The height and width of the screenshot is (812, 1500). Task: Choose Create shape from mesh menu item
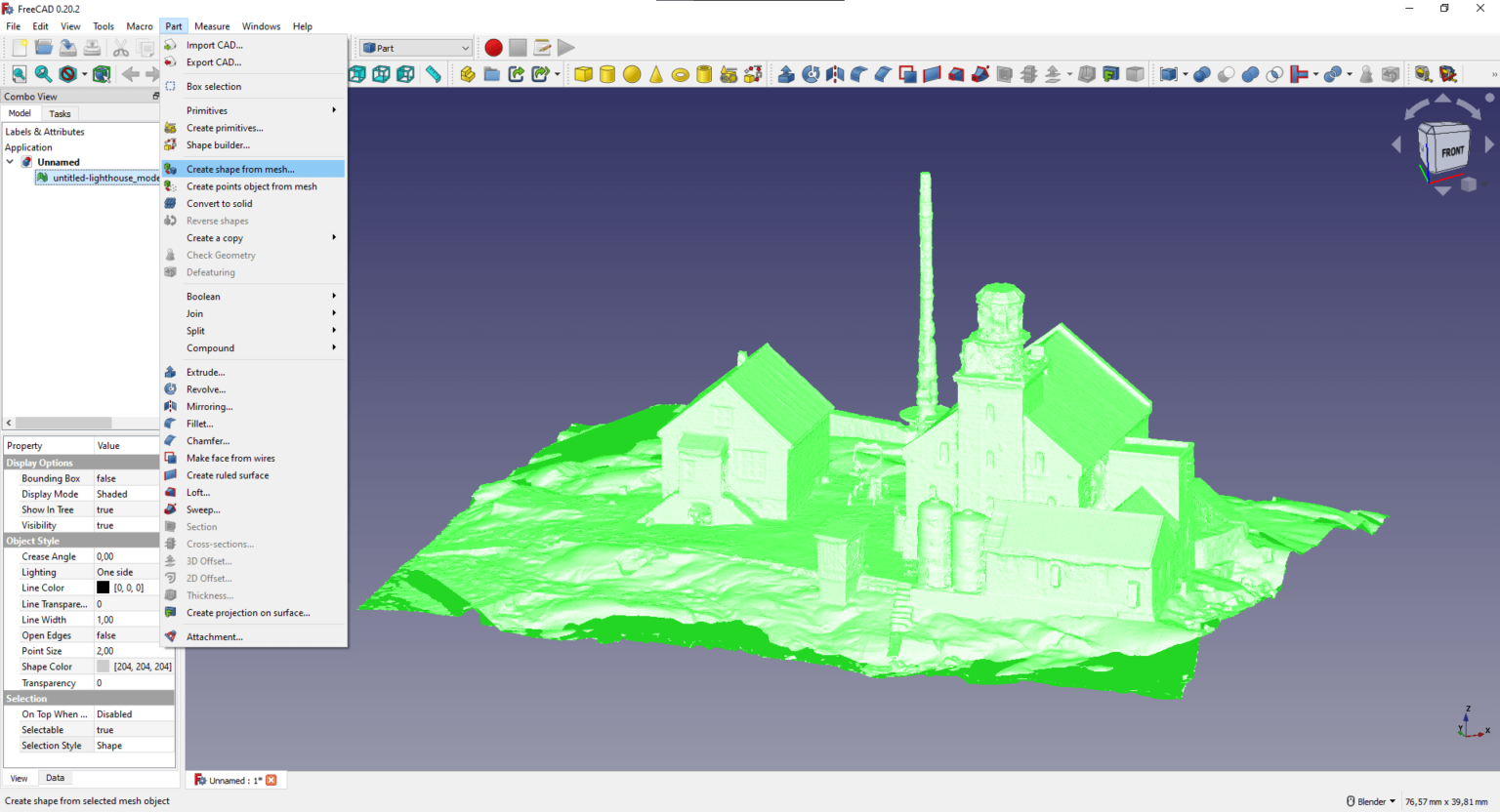point(254,169)
